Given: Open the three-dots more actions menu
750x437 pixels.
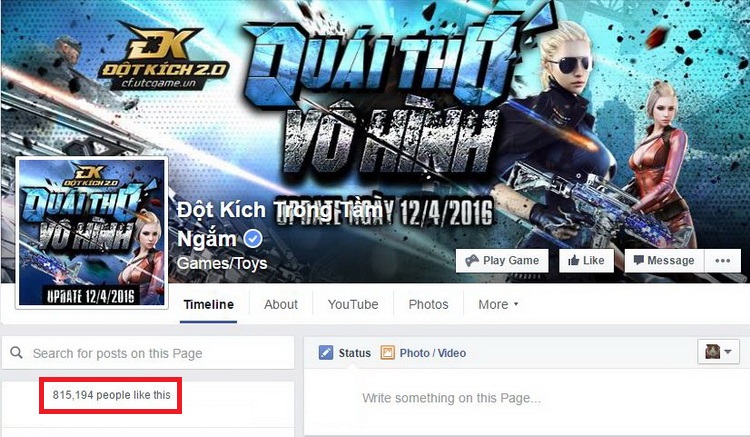Looking at the screenshot, I should pos(722,261).
